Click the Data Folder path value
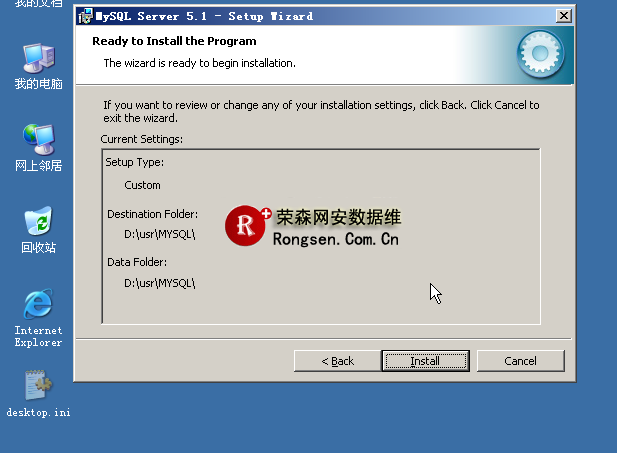Viewport: 617px width, 453px height. coord(159,283)
